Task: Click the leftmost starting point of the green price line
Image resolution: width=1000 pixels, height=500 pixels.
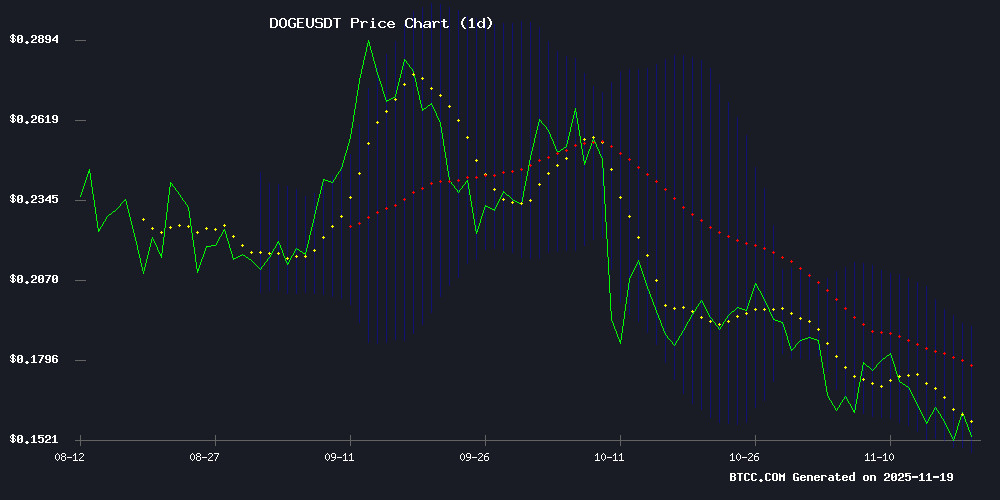Action: (x=80, y=198)
